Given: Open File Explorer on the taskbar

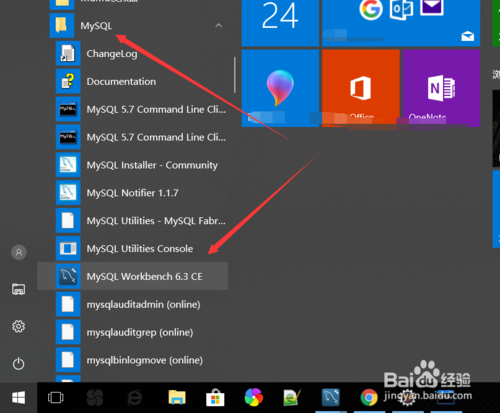Looking at the screenshot, I should point(177,398).
